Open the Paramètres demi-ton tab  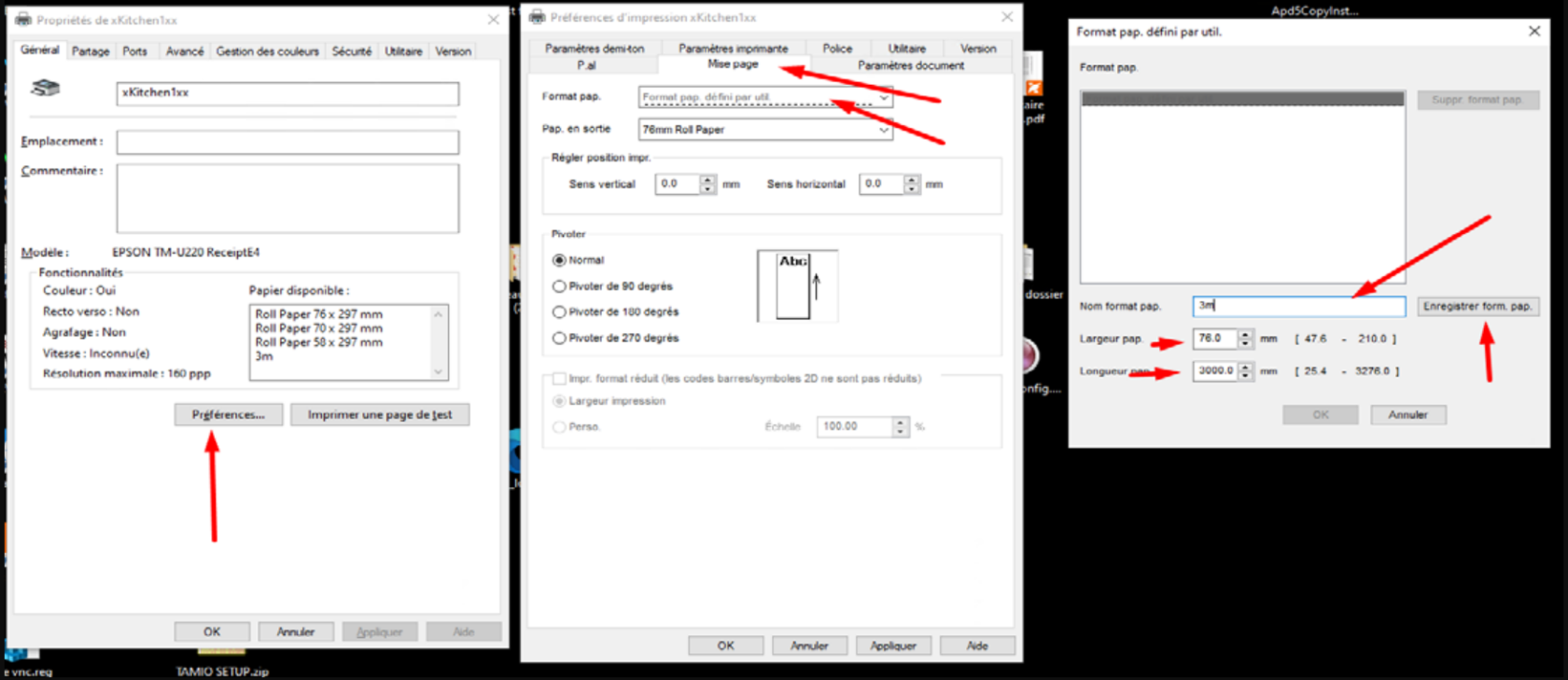pyautogui.click(x=595, y=49)
